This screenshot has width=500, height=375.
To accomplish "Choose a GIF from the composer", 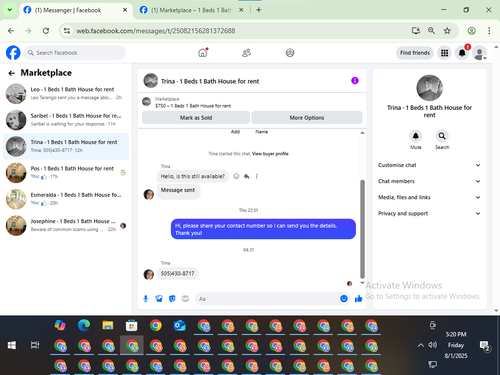I will (185, 299).
